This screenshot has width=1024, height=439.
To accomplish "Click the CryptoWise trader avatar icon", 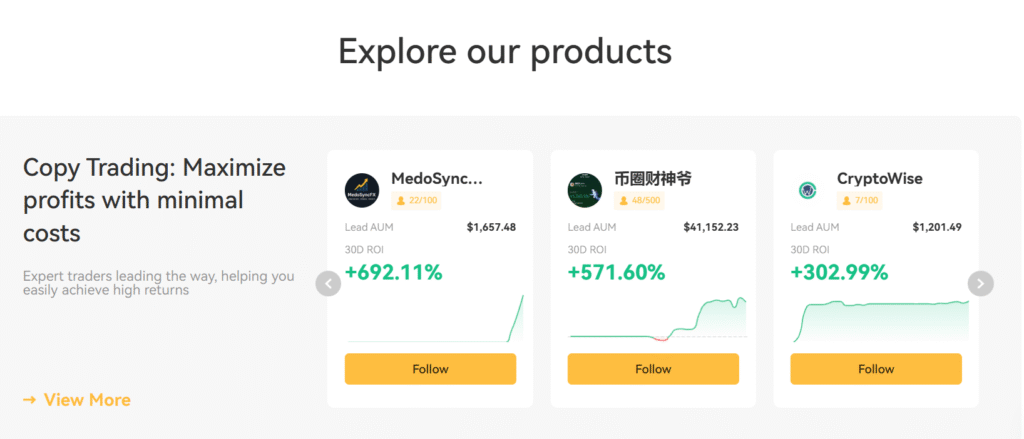I will [x=808, y=190].
